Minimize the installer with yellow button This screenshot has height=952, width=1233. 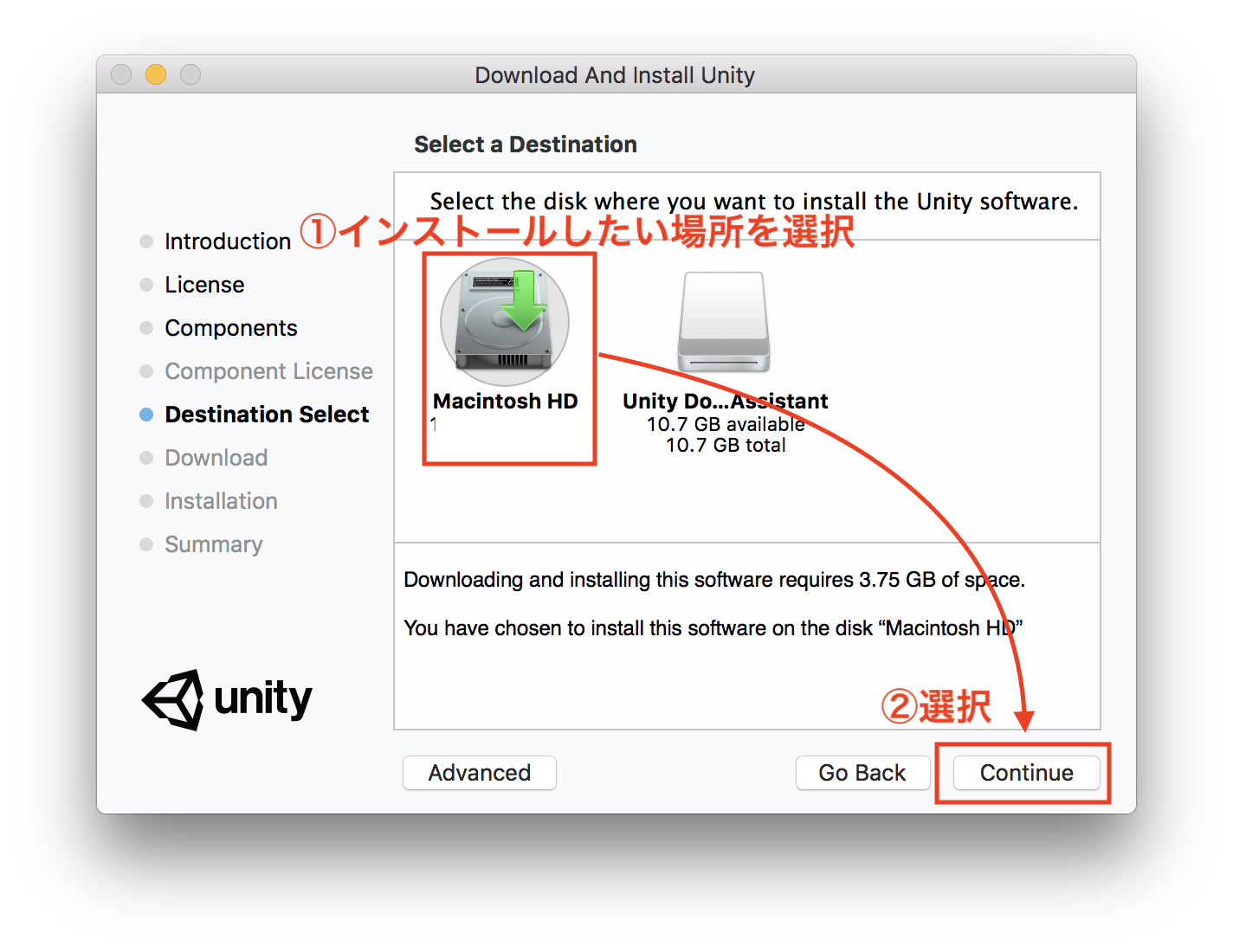[x=156, y=74]
